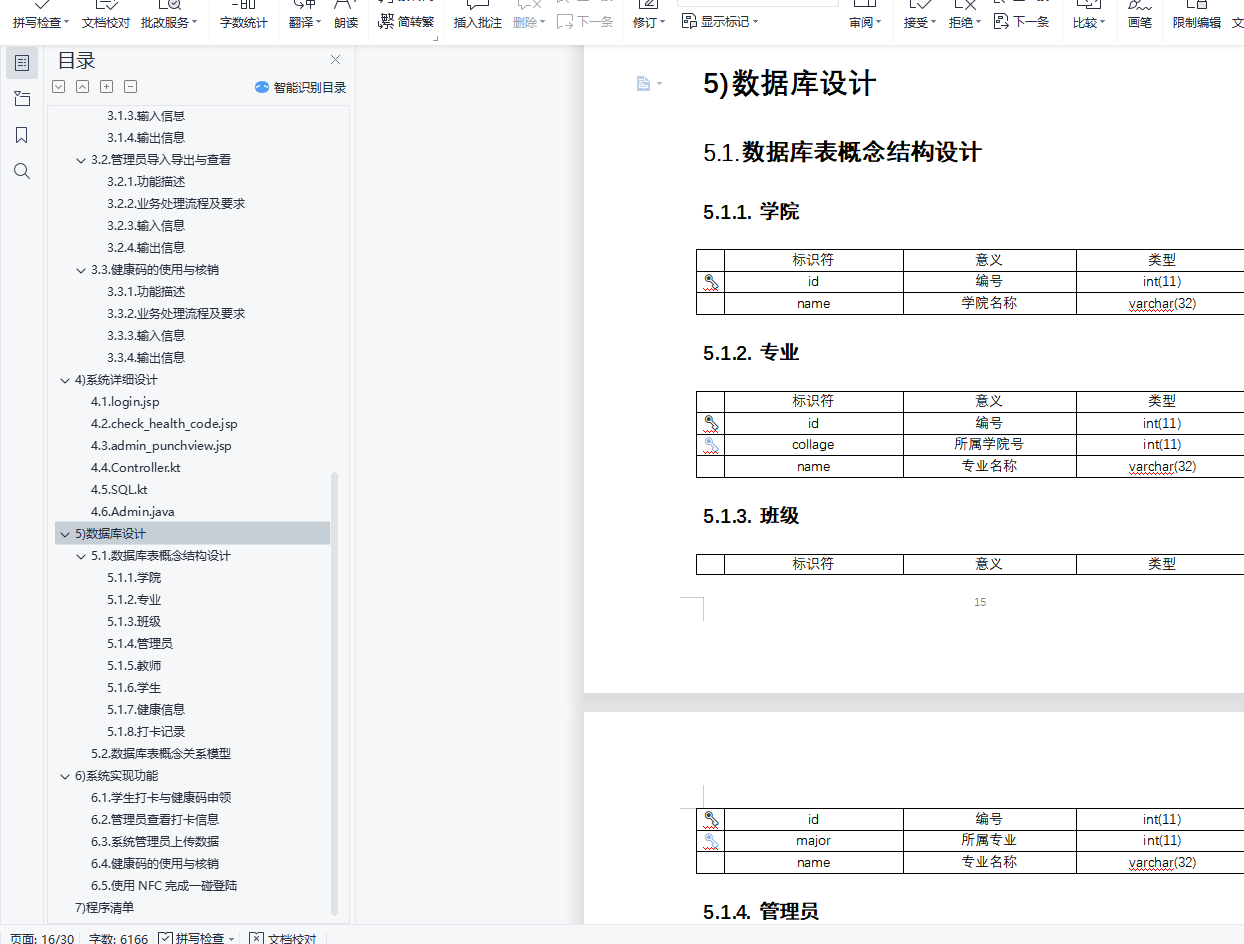Open the chapter navigation pane icon

pos(22,99)
